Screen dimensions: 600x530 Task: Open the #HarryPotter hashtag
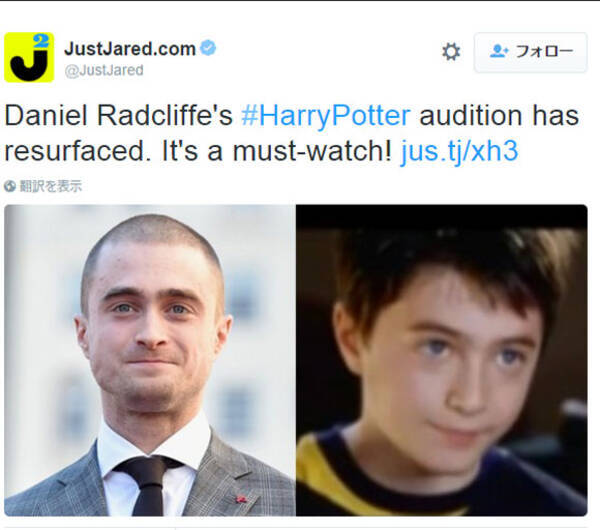pyautogui.click(x=326, y=116)
